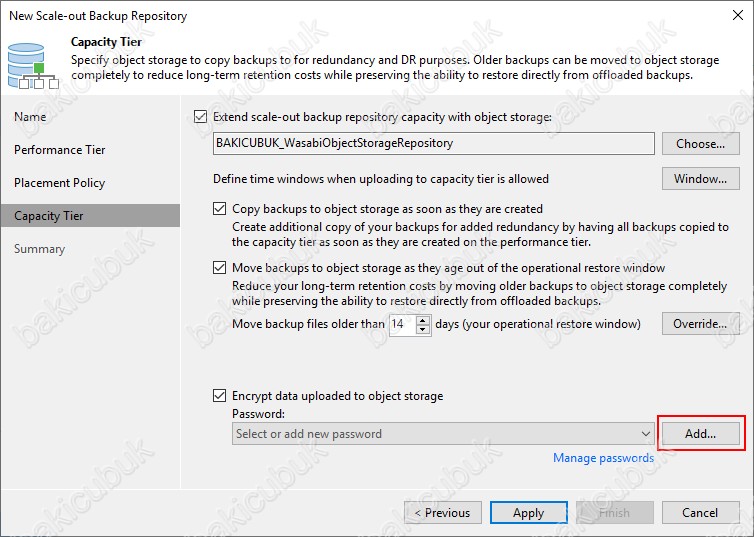Open the password selection dropdown
The width and height of the screenshot is (754, 537).
click(x=443, y=434)
